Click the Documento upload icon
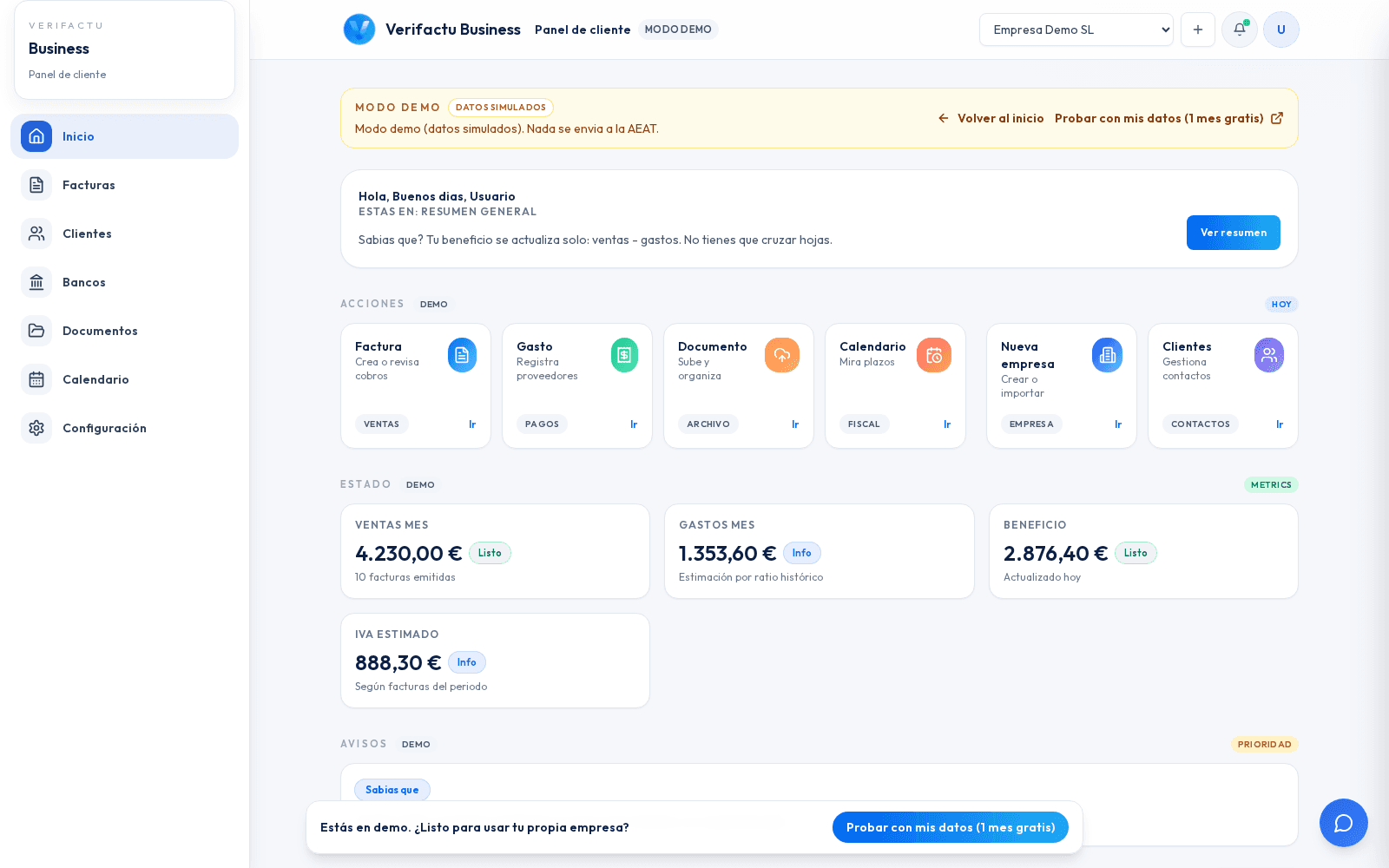Viewport: 1389px width, 868px height. pyautogui.click(x=781, y=355)
